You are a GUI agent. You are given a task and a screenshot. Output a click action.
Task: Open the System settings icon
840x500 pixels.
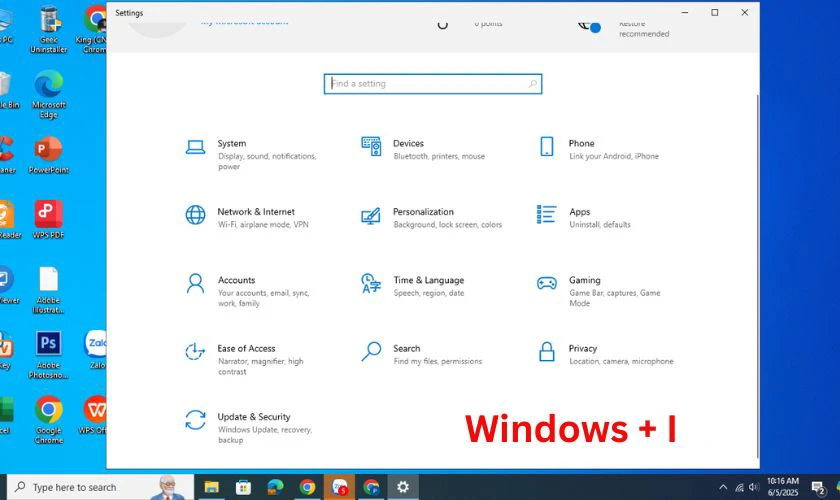click(x=195, y=147)
